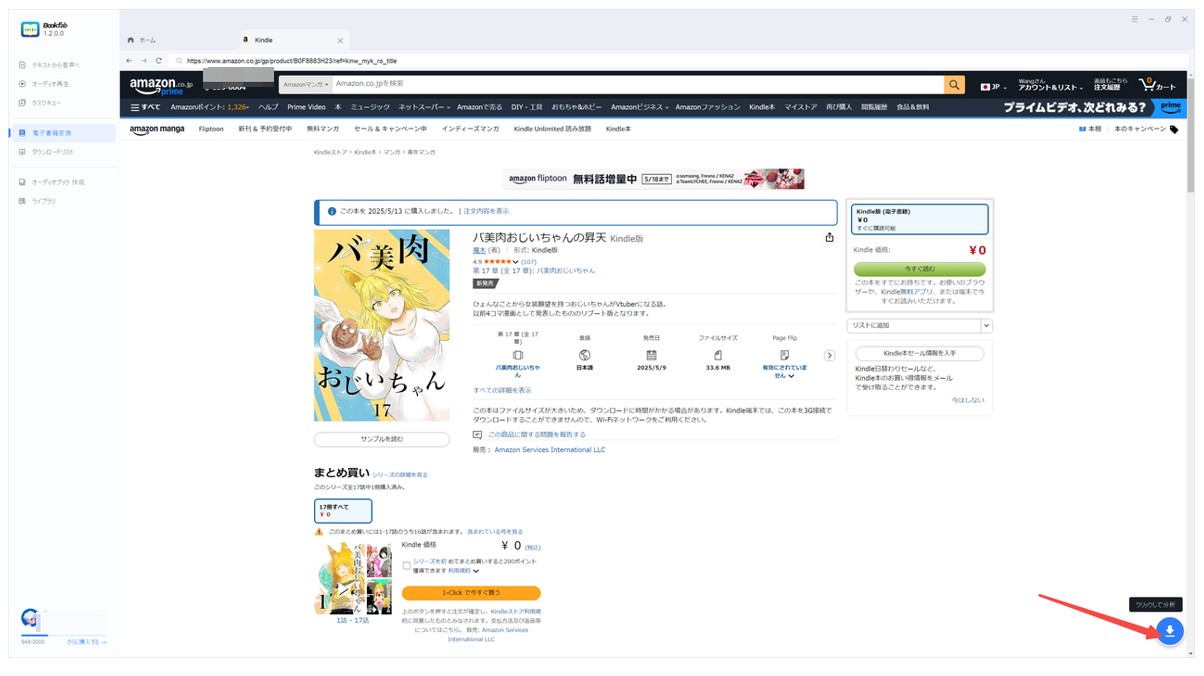
Task: Click the amazon manga logo
Action: [x=157, y=129]
